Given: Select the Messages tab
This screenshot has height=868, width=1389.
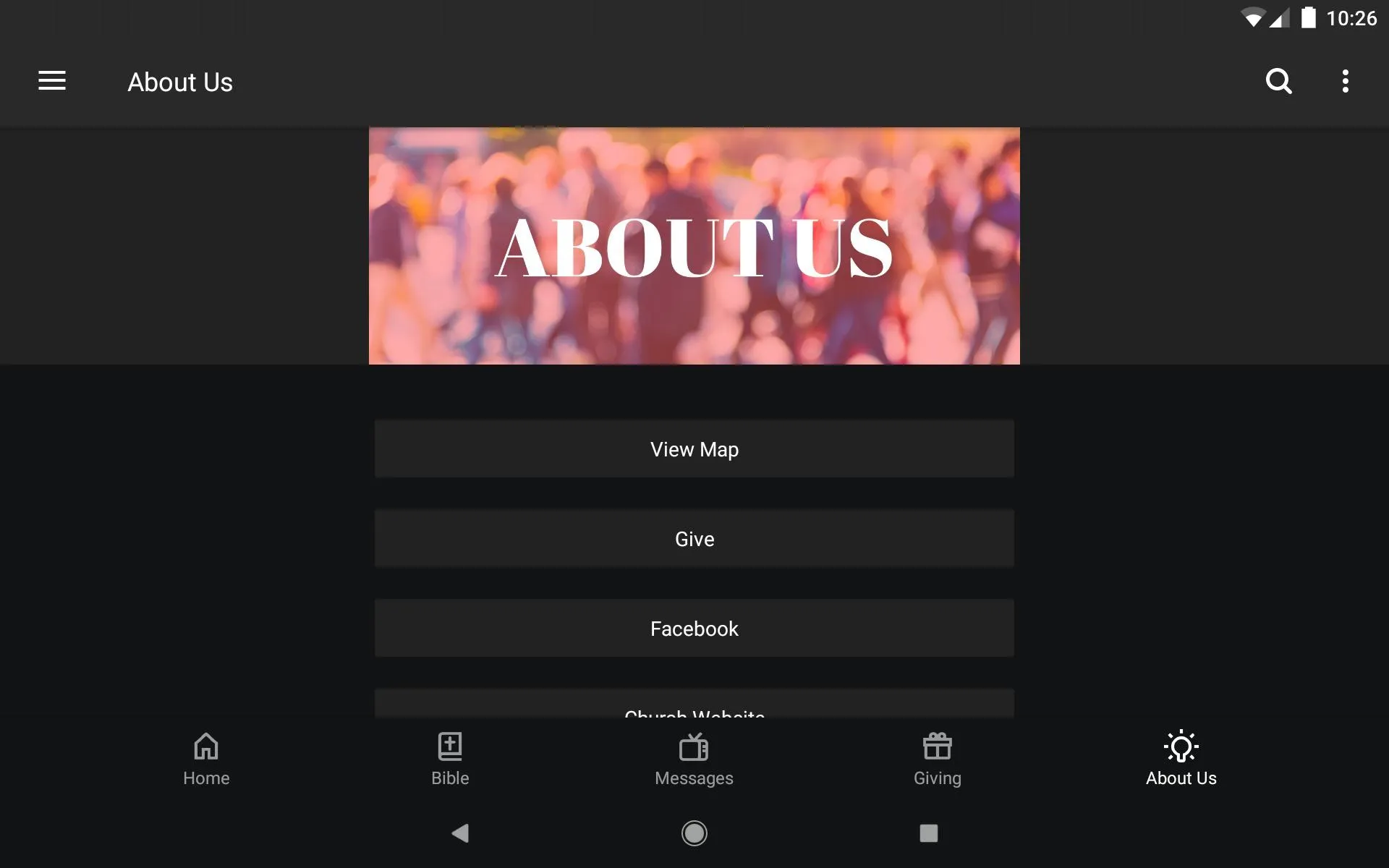Looking at the screenshot, I should (694, 759).
